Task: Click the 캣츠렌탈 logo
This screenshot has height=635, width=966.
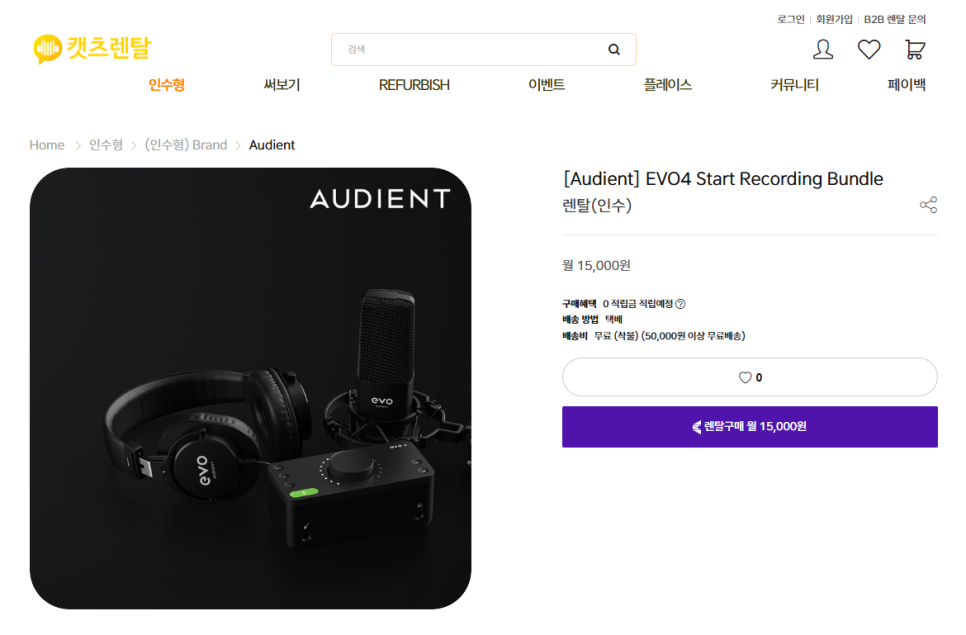Action: (x=92, y=48)
